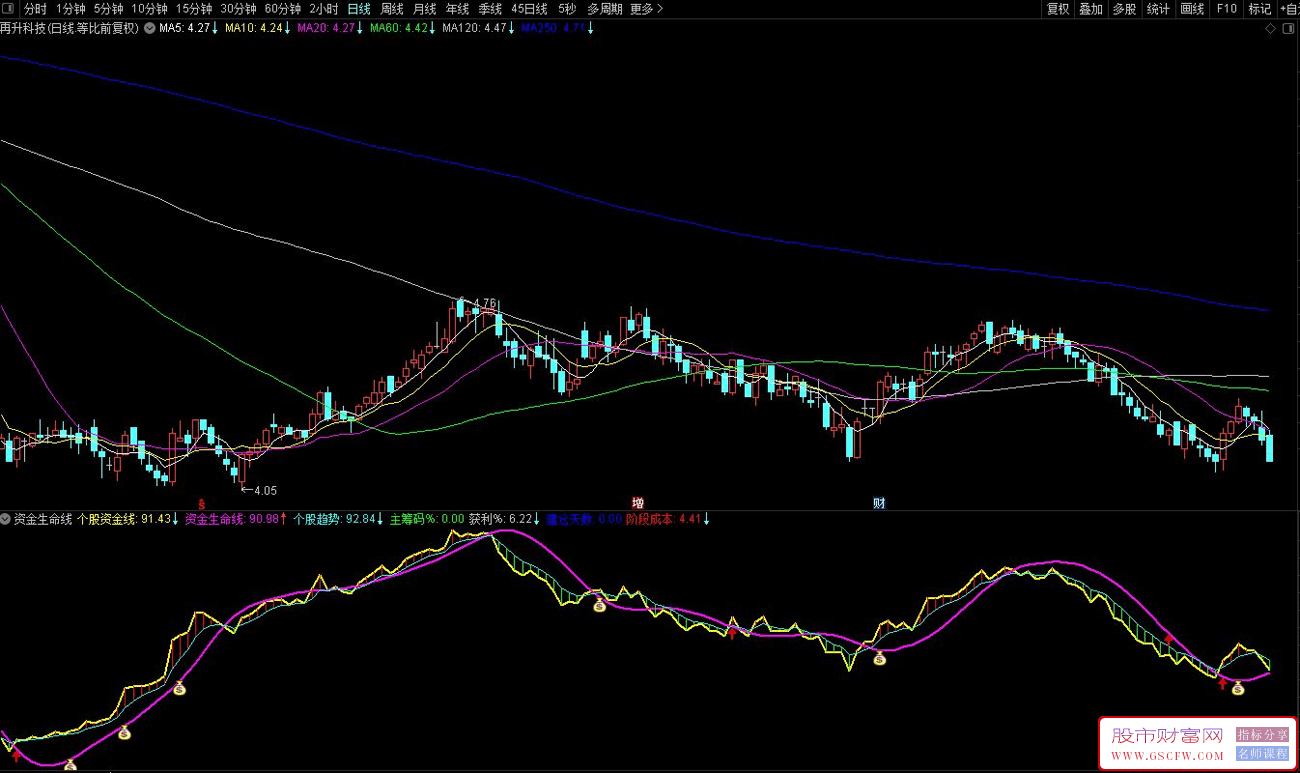1300x773 pixels.
Task: Select the 月线 monthly period
Action: [x=425, y=9]
